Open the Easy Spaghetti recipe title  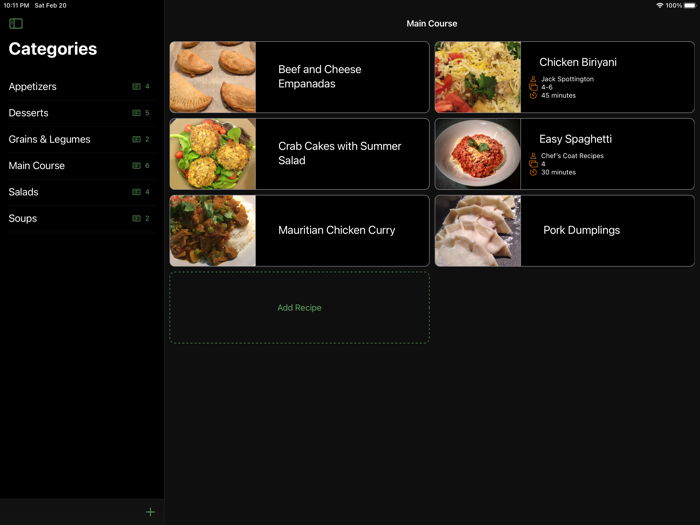point(575,139)
